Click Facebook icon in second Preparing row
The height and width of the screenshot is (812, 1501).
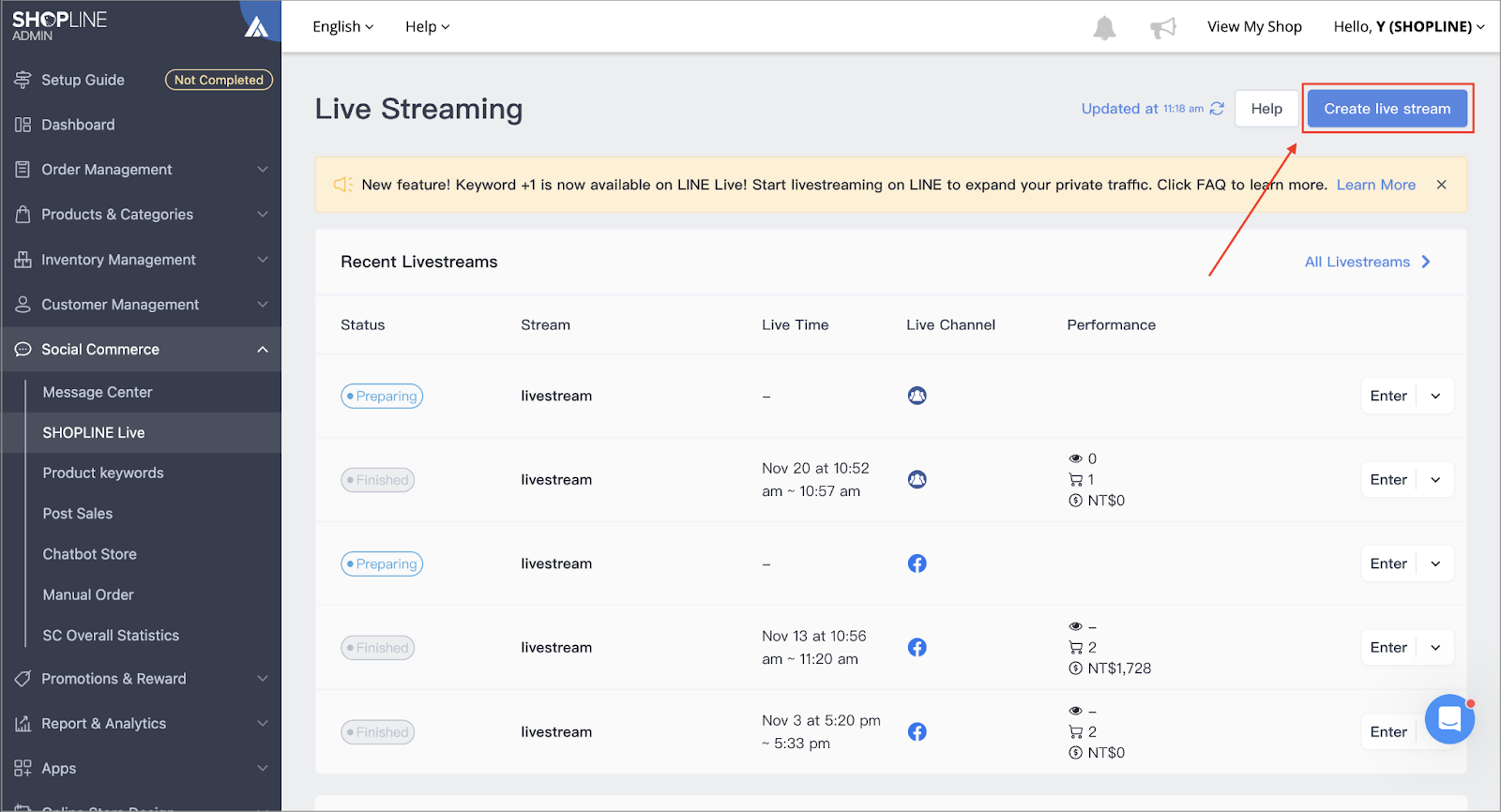click(x=917, y=564)
